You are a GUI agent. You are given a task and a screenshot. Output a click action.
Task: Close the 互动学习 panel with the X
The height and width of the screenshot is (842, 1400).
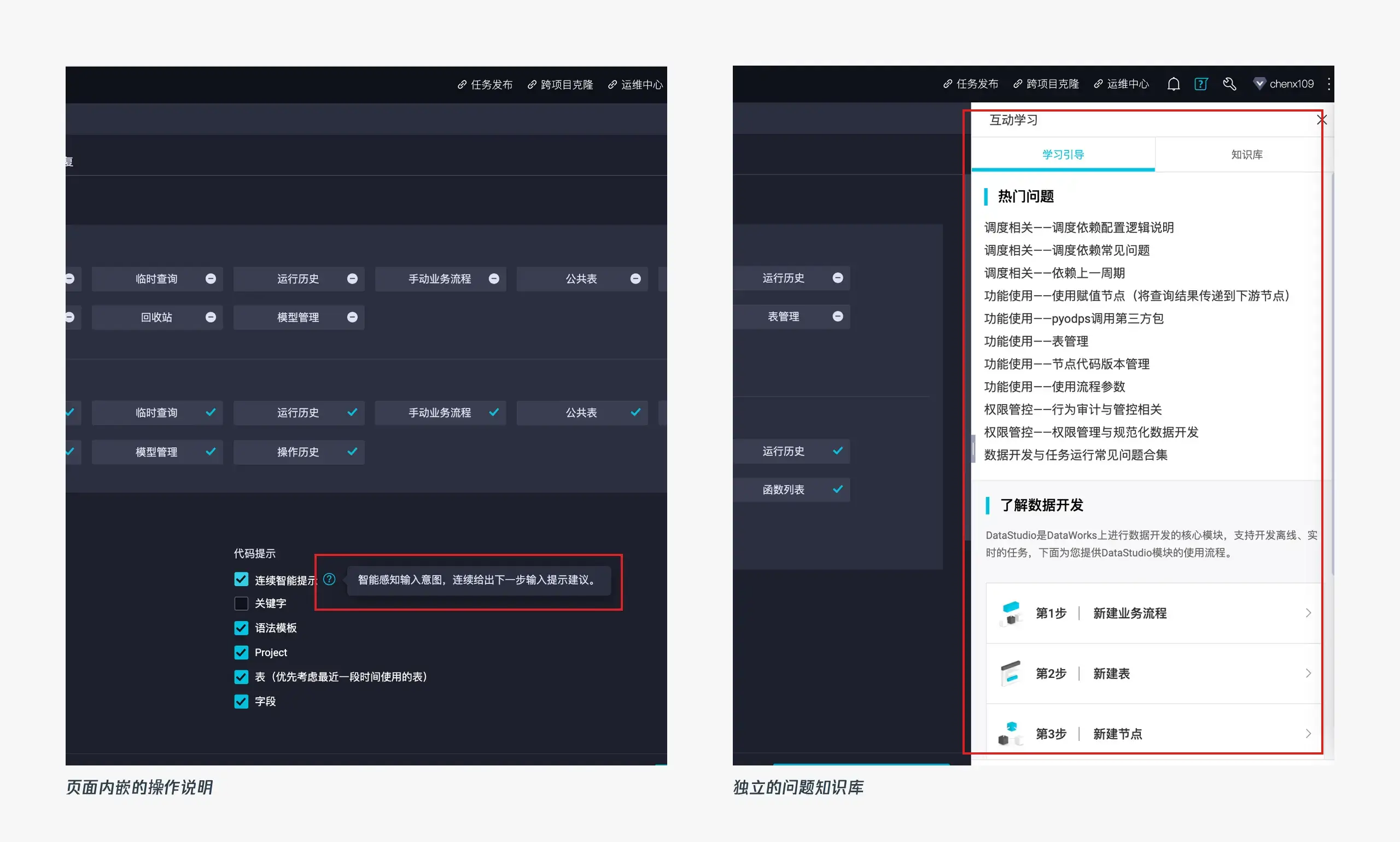(1322, 120)
